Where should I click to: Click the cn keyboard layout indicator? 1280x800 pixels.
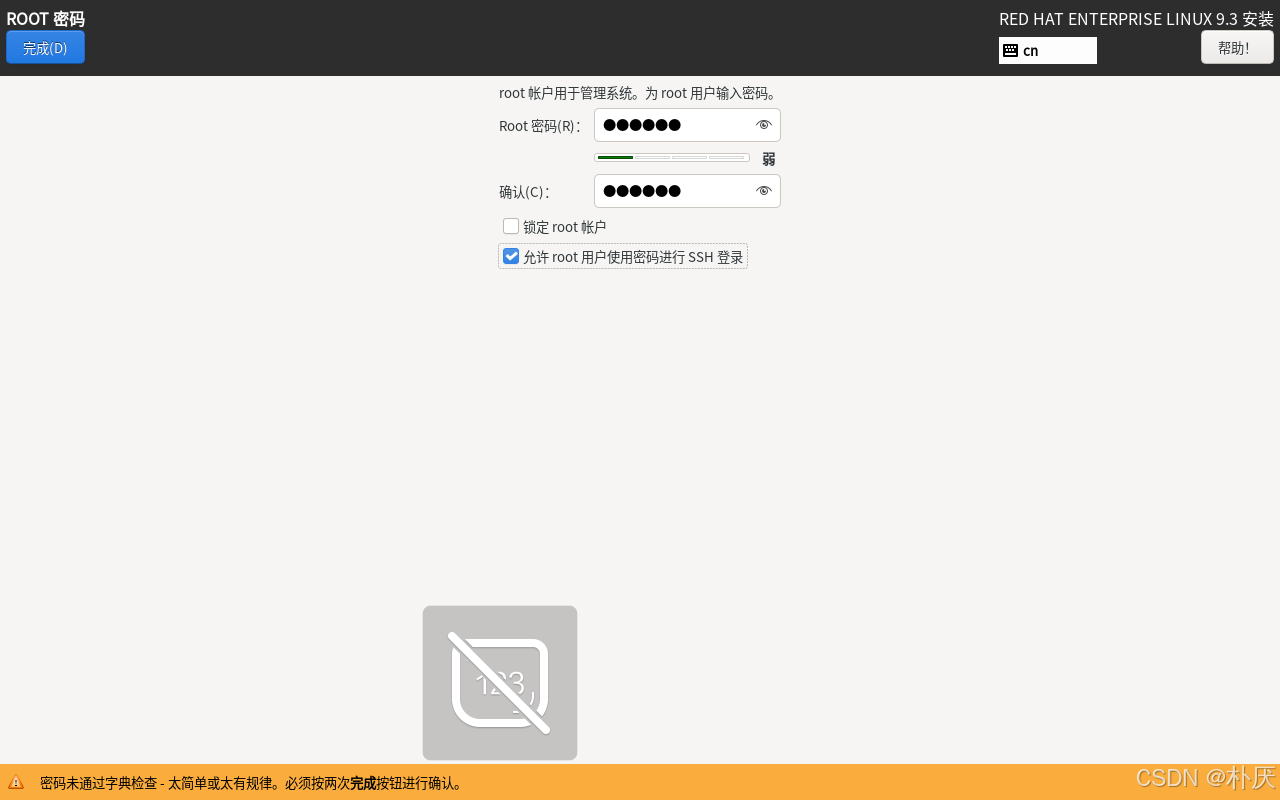[1047, 50]
